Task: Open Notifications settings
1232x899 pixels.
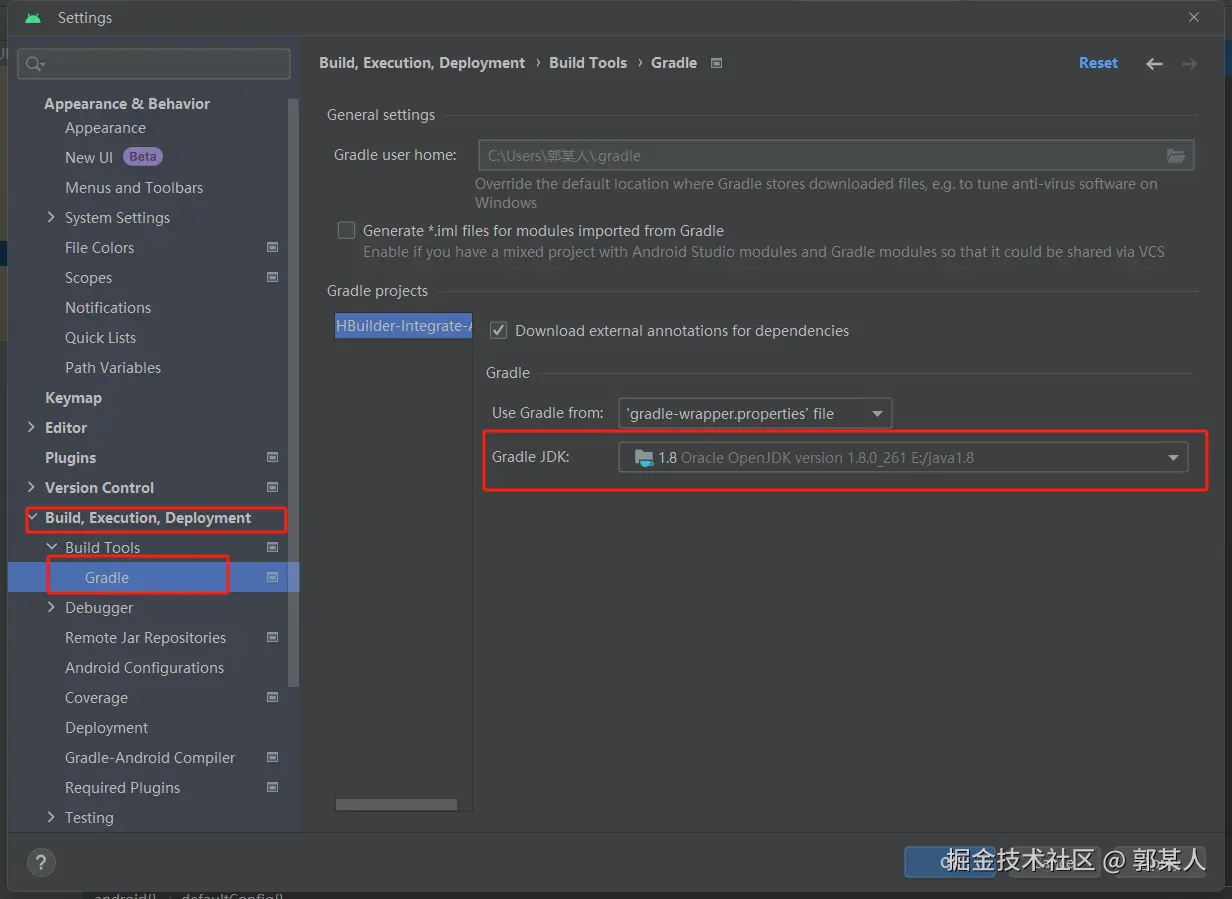Action: [108, 308]
